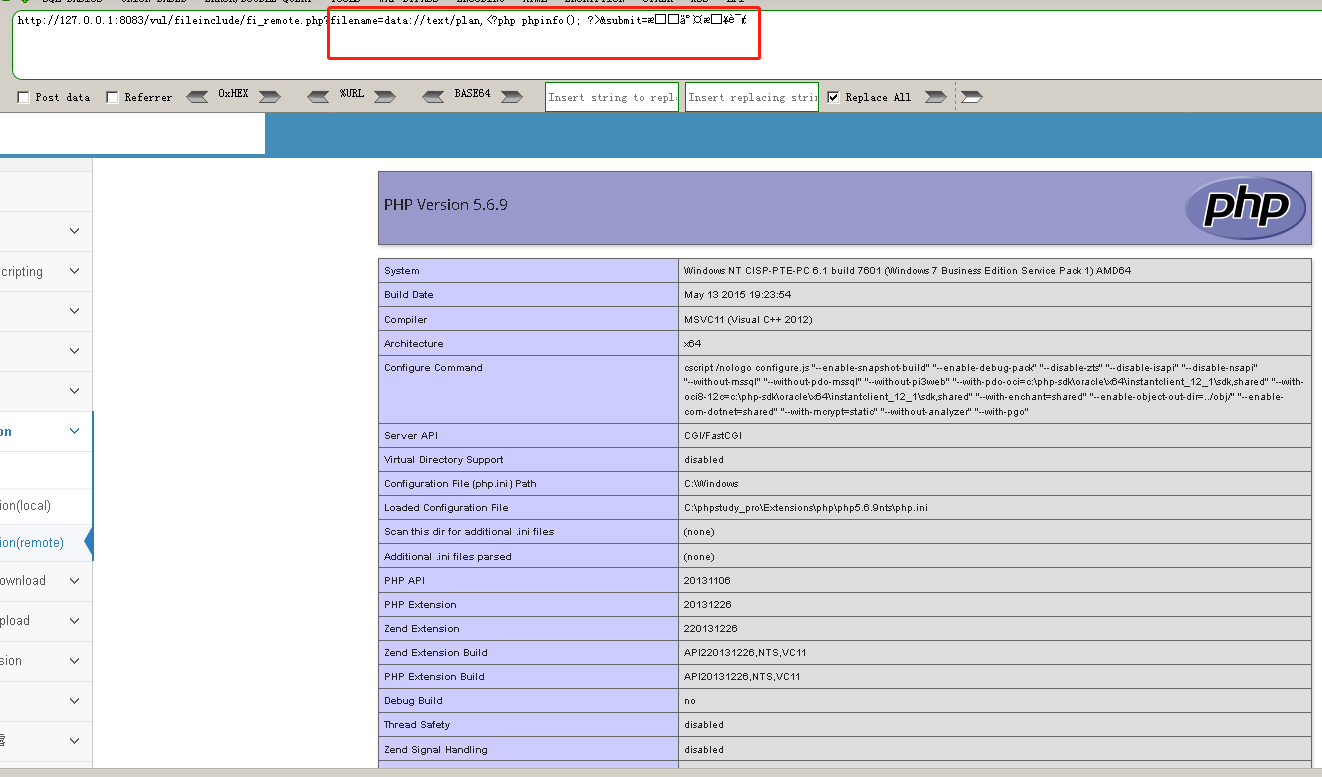Click the 'Compiler' row label
The image size is (1322, 777).
(x=406, y=320)
